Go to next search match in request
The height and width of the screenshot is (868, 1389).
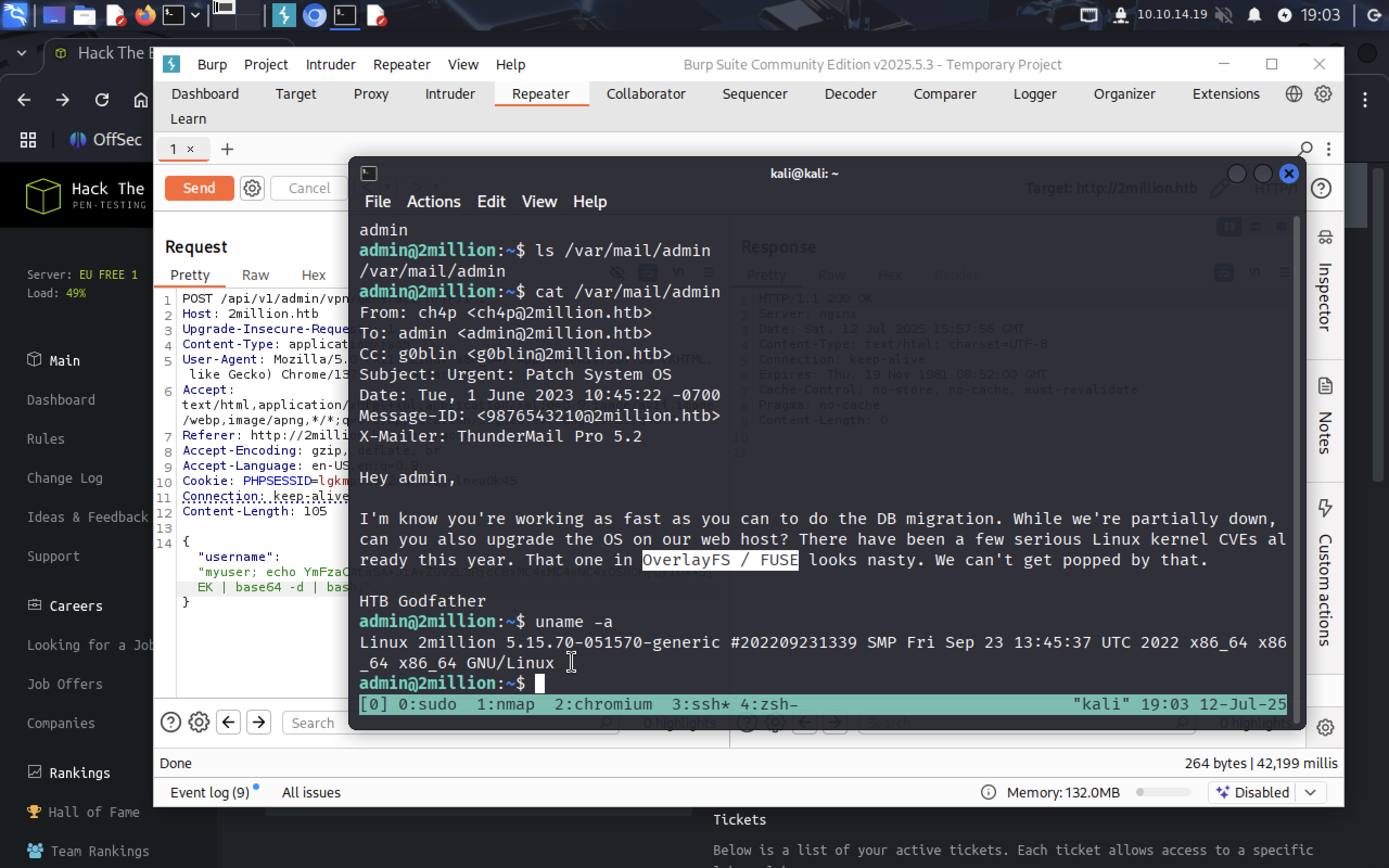259,722
